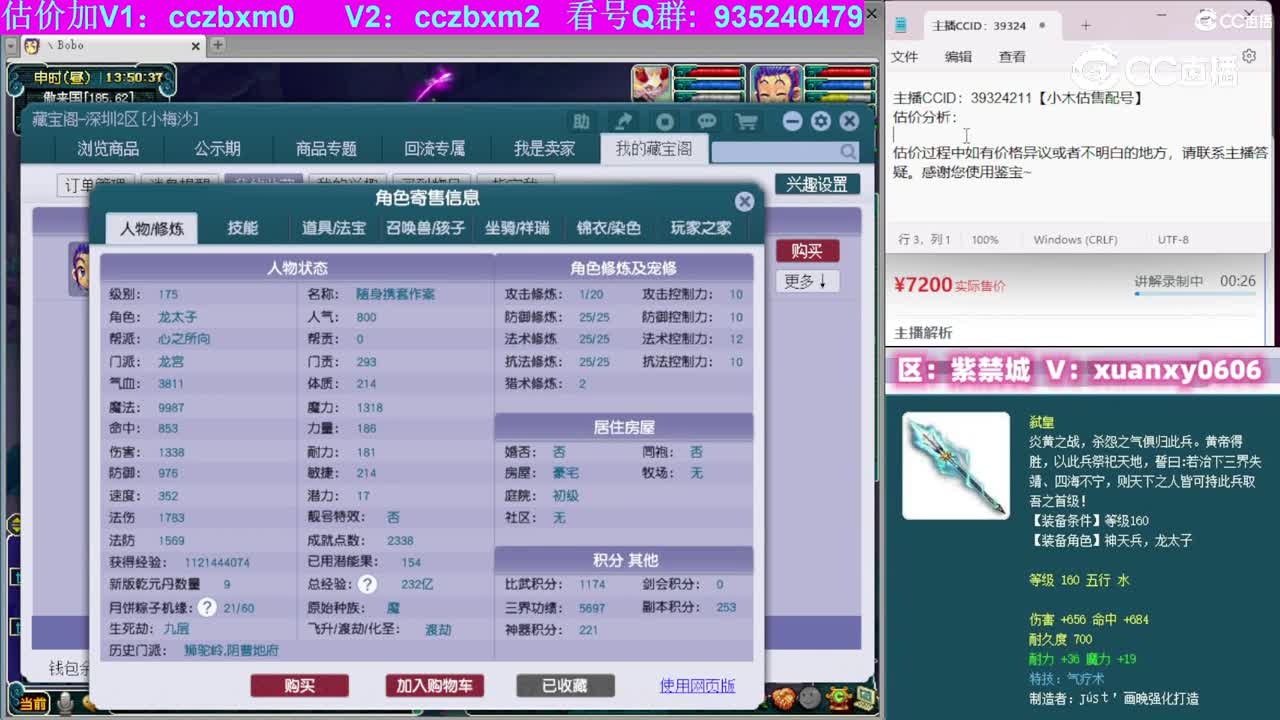Close the Bobo game tab
The height and width of the screenshot is (720, 1280).
pyautogui.click(x=196, y=46)
